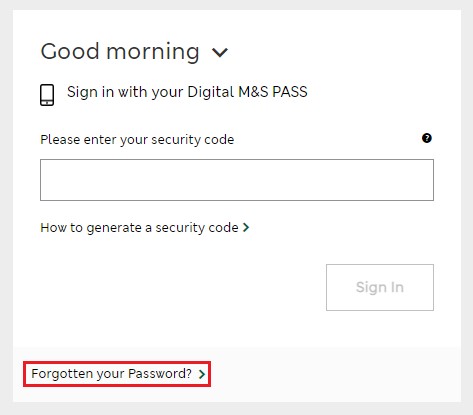Select the Digital M&S PASS sign-in option

point(174,93)
